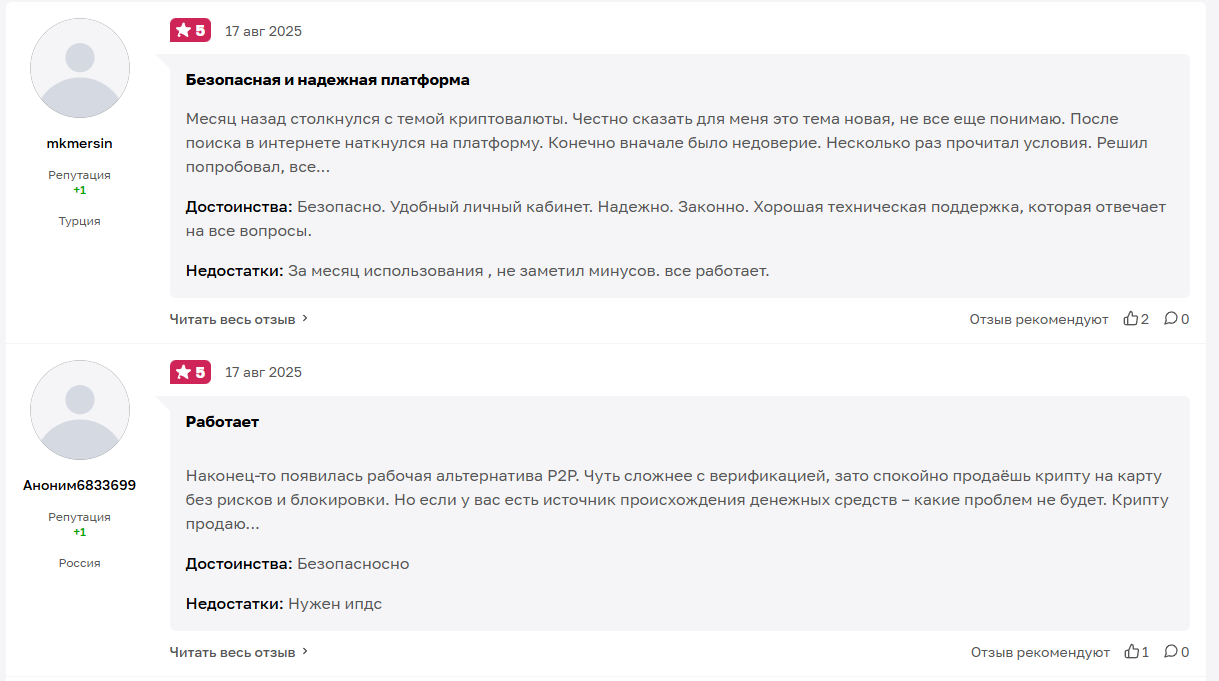The image size is (1219, 681).
Task: Click the 5-star rating badge on Аноним6833699's review
Action: click(x=190, y=372)
